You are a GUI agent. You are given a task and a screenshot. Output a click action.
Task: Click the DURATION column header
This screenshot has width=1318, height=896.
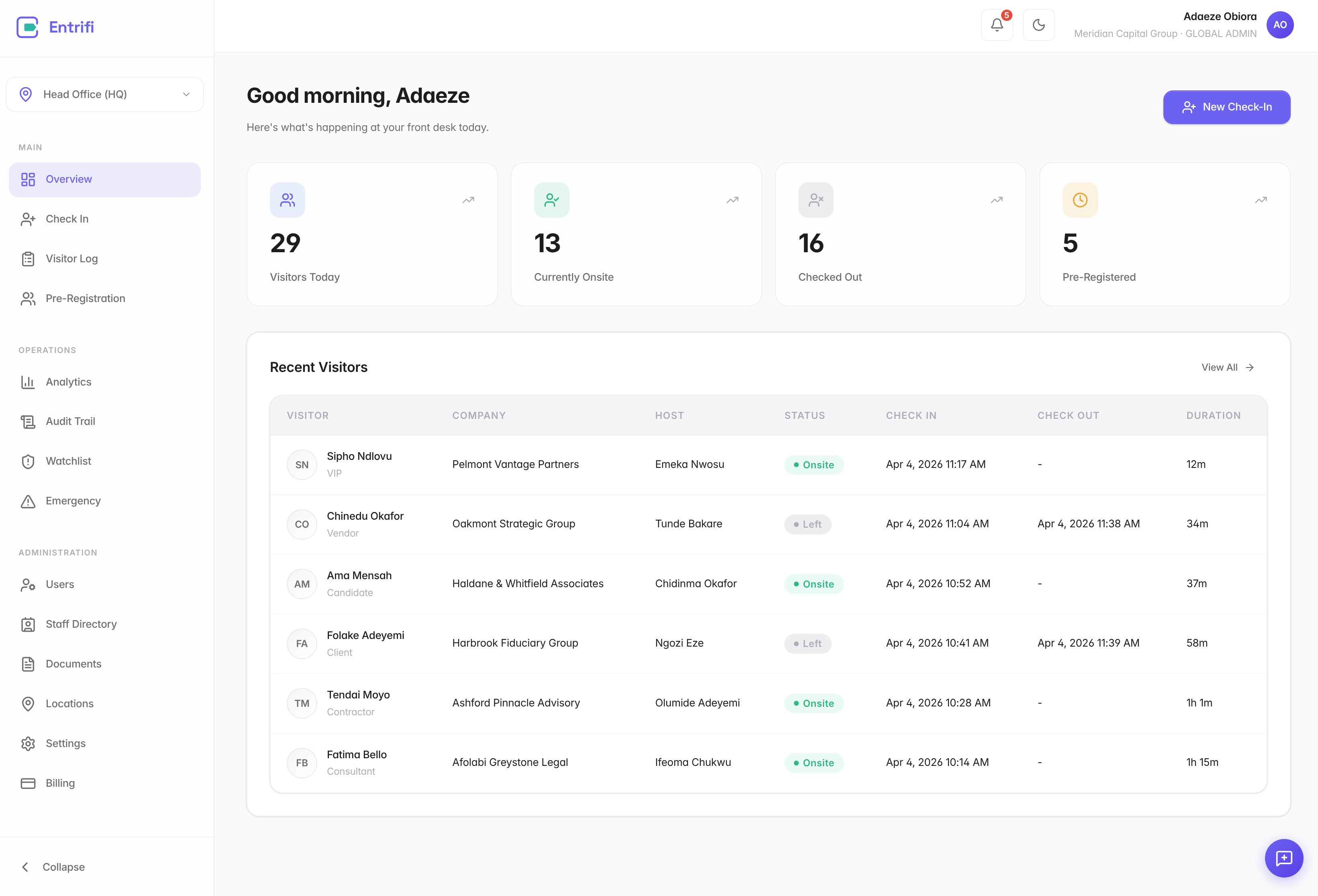1213,416
